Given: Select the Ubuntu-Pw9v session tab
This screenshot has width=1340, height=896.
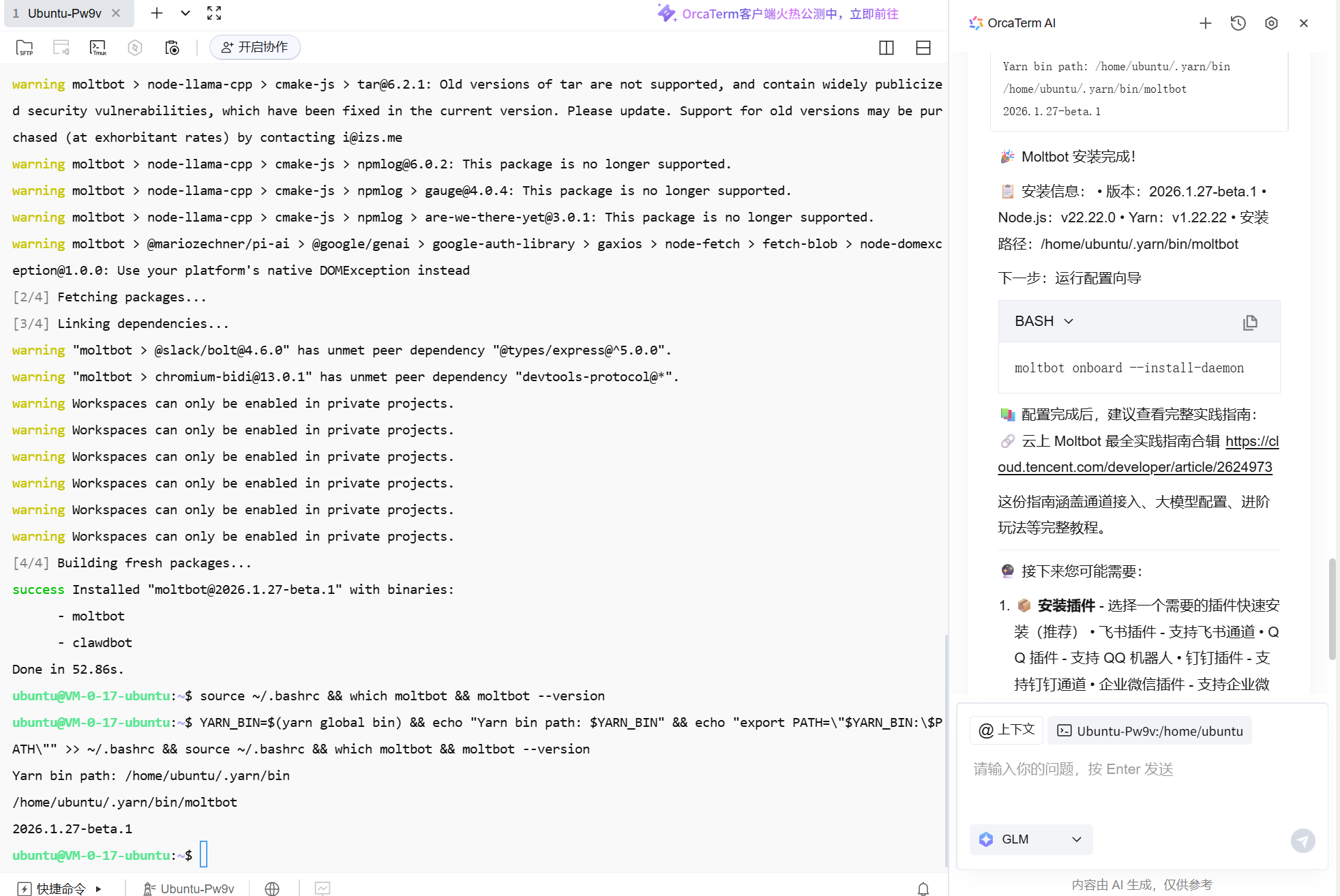Looking at the screenshot, I should click(64, 13).
